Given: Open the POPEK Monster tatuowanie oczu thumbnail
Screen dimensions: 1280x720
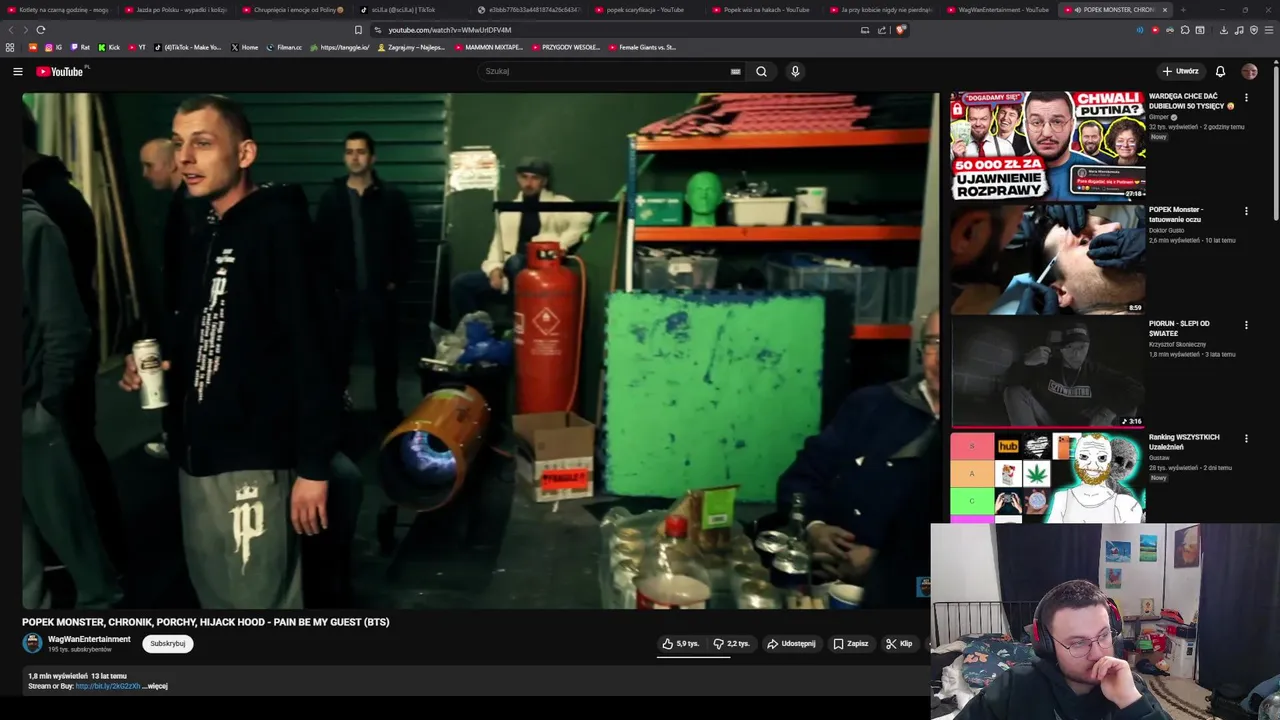Looking at the screenshot, I should coord(1047,259).
